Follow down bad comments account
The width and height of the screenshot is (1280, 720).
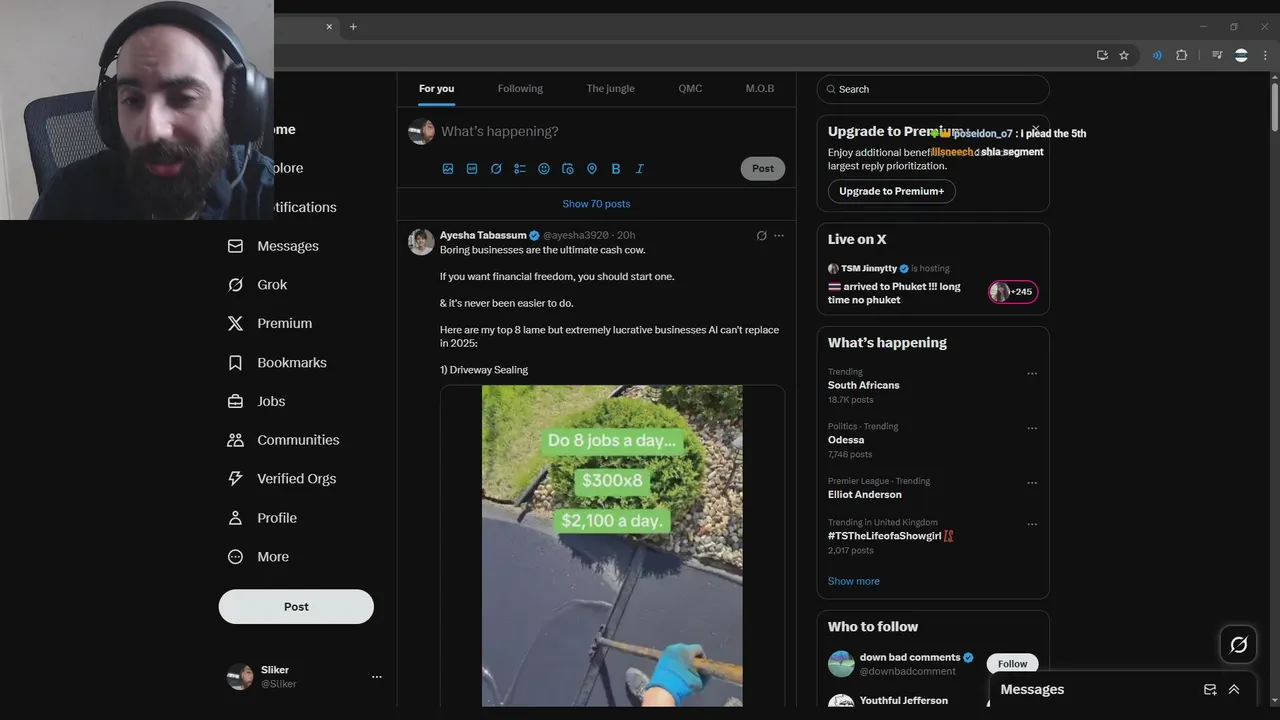point(1012,664)
